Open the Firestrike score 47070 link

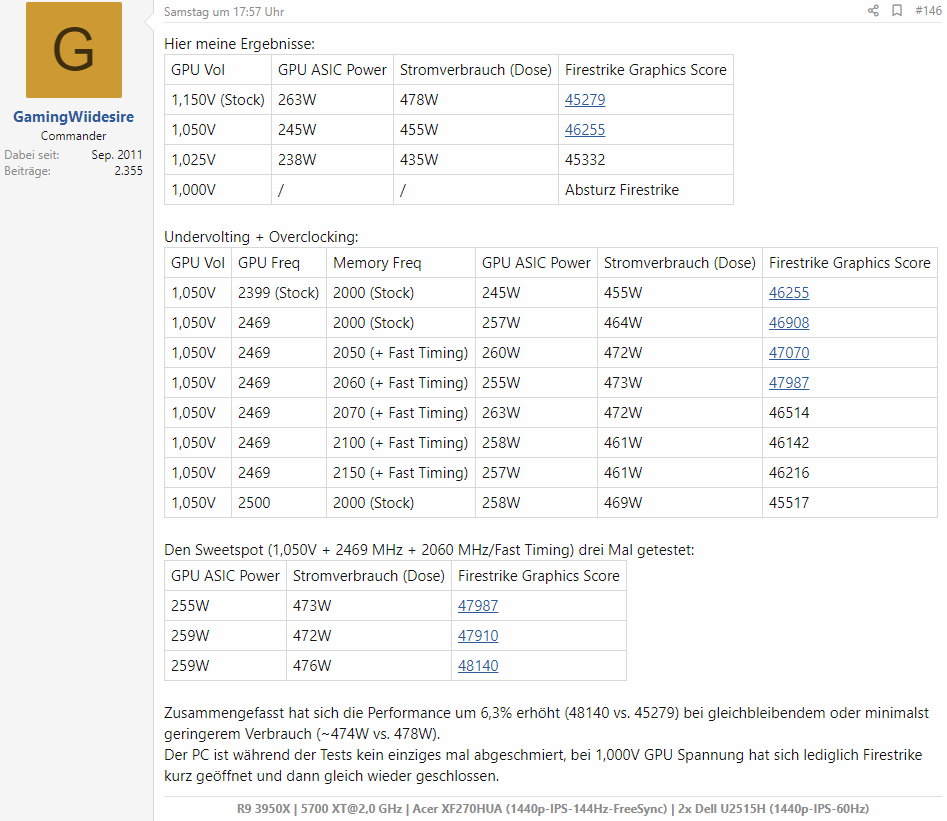[789, 353]
